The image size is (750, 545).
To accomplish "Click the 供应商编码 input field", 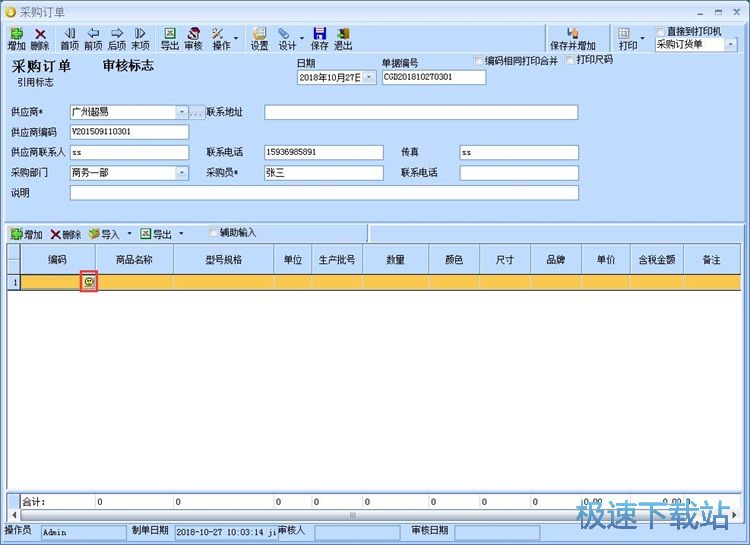I will (129, 132).
